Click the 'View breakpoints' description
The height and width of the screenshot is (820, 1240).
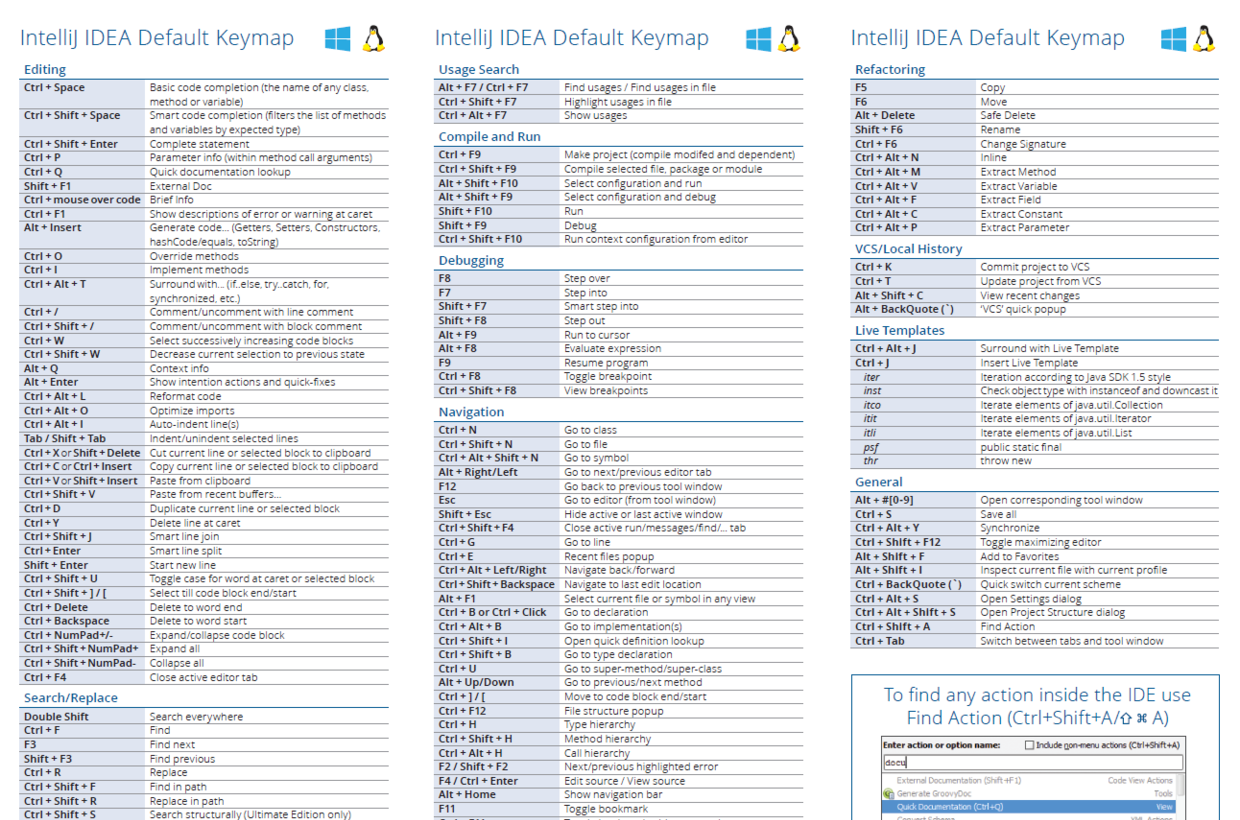(x=606, y=391)
